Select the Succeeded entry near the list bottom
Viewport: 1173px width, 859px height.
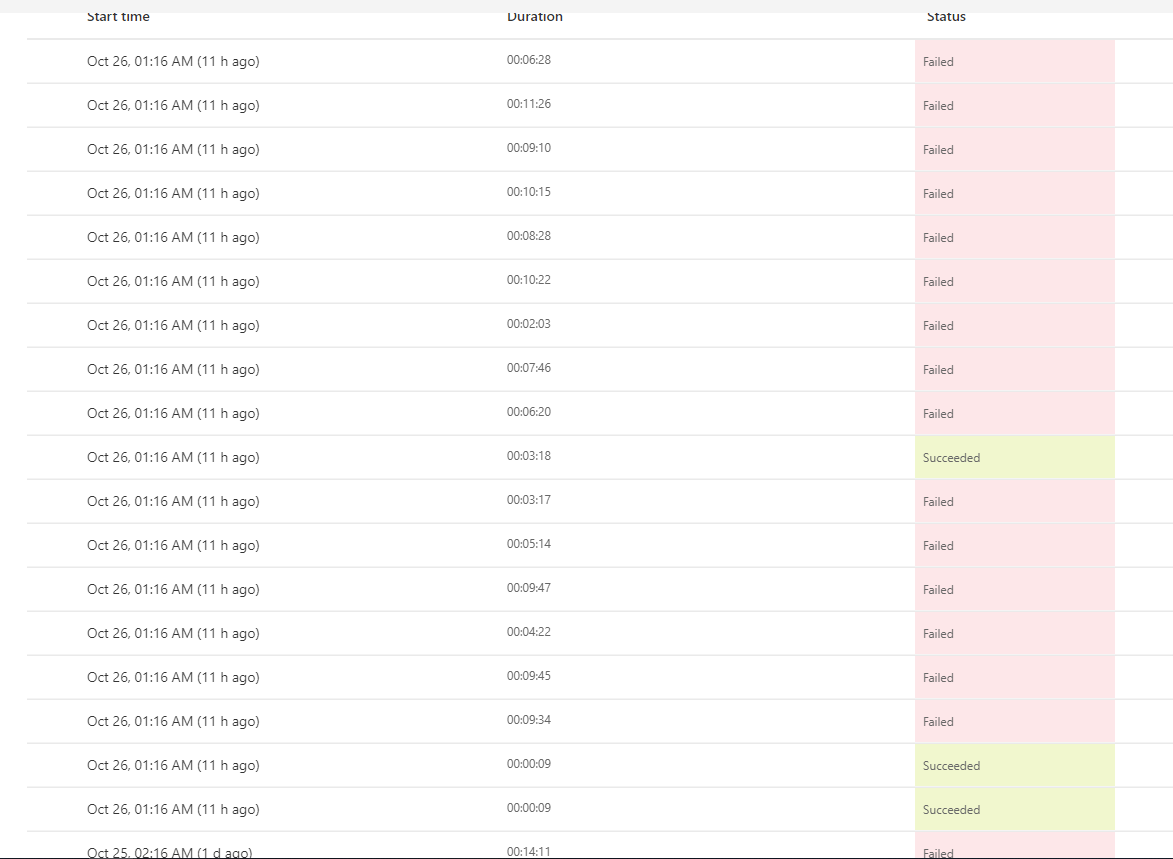coord(951,809)
